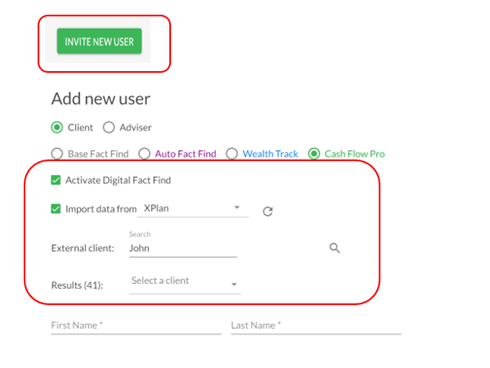Click the First Name field
The height and width of the screenshot is (368, 490).
click(x=136, y=326)
